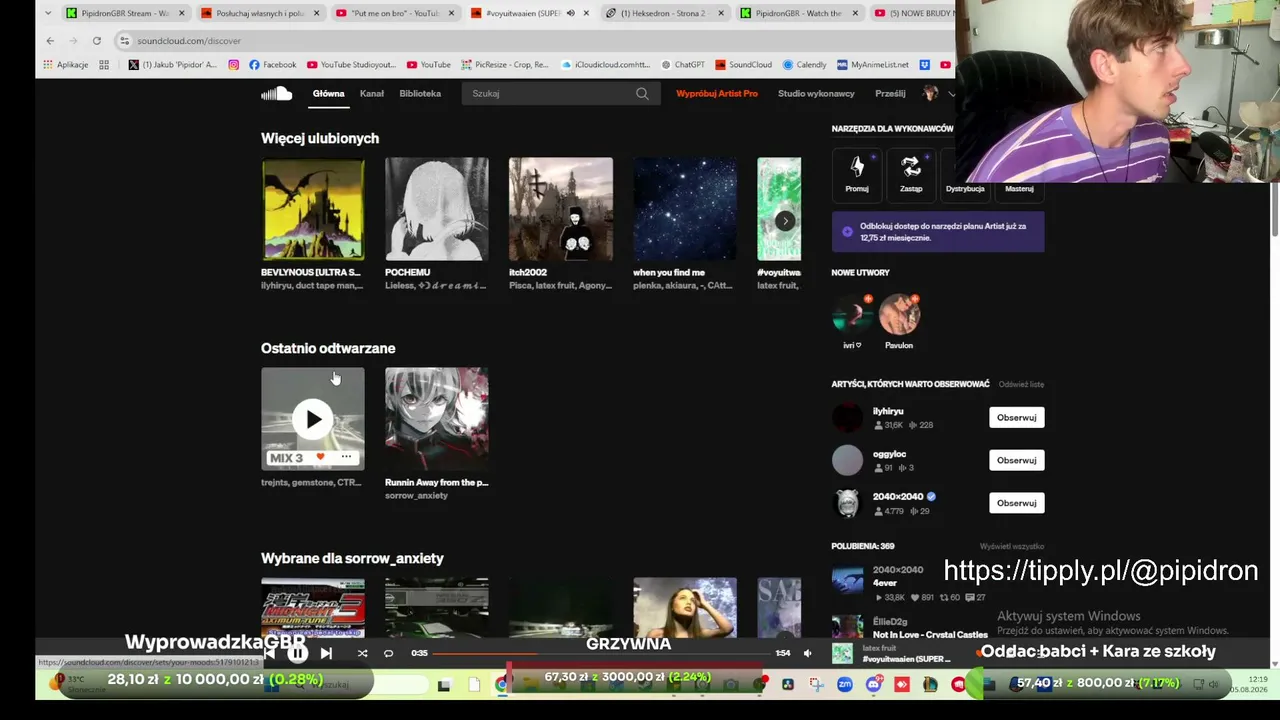Open the PicResize bookmark
Image resolution: width=1280 pixels, height=720 pixels.
pos(505,65)
